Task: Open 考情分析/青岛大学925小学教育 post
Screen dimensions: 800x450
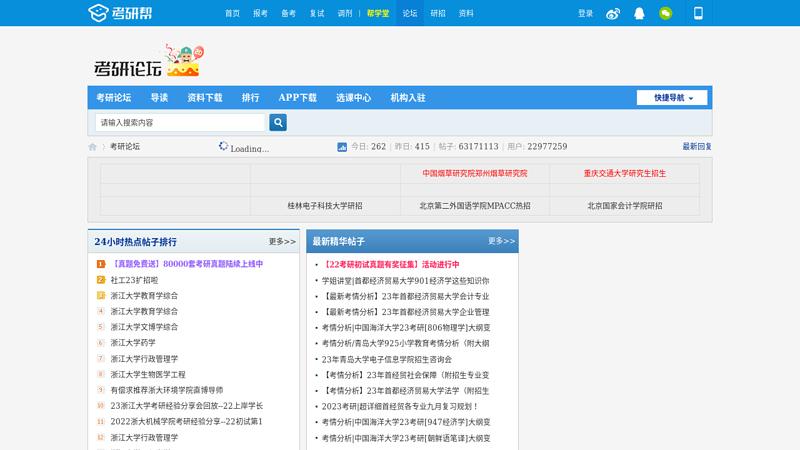Action: [405, 343]
